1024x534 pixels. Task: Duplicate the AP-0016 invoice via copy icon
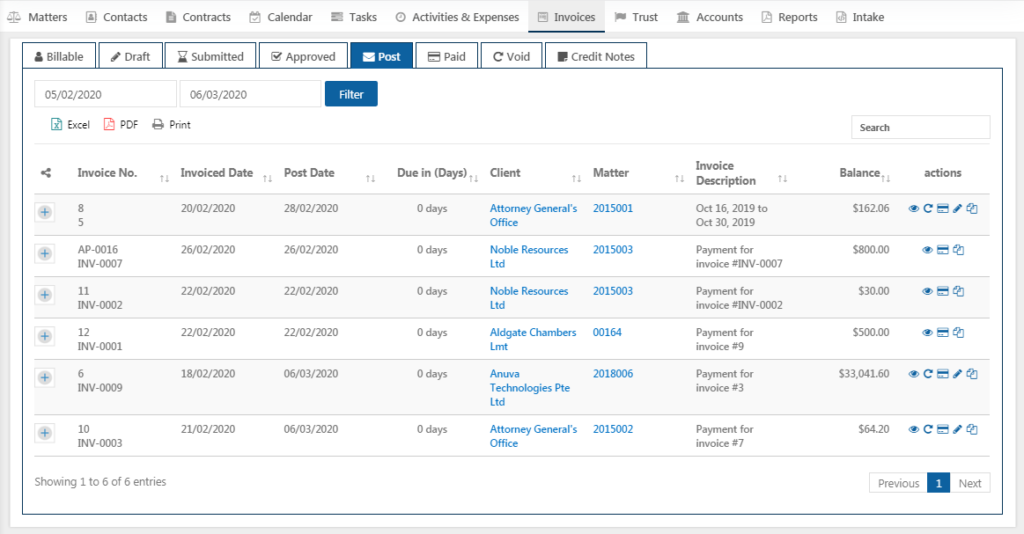958,250
